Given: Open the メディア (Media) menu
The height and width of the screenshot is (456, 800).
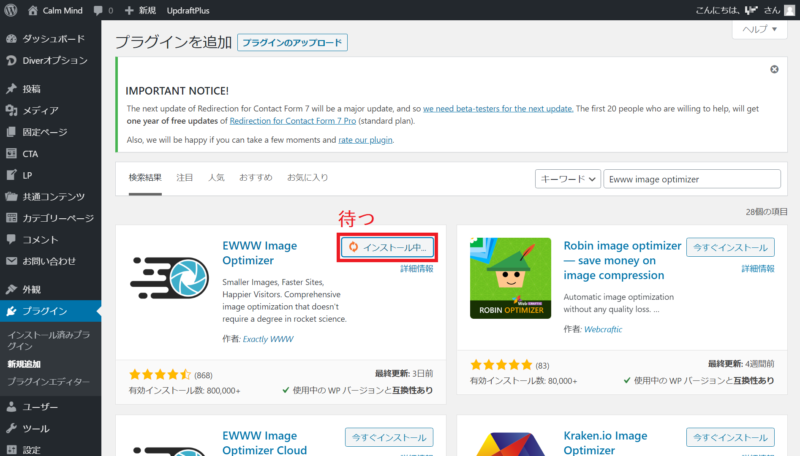Looking at the screenshot, I should [x=51, y=110].
